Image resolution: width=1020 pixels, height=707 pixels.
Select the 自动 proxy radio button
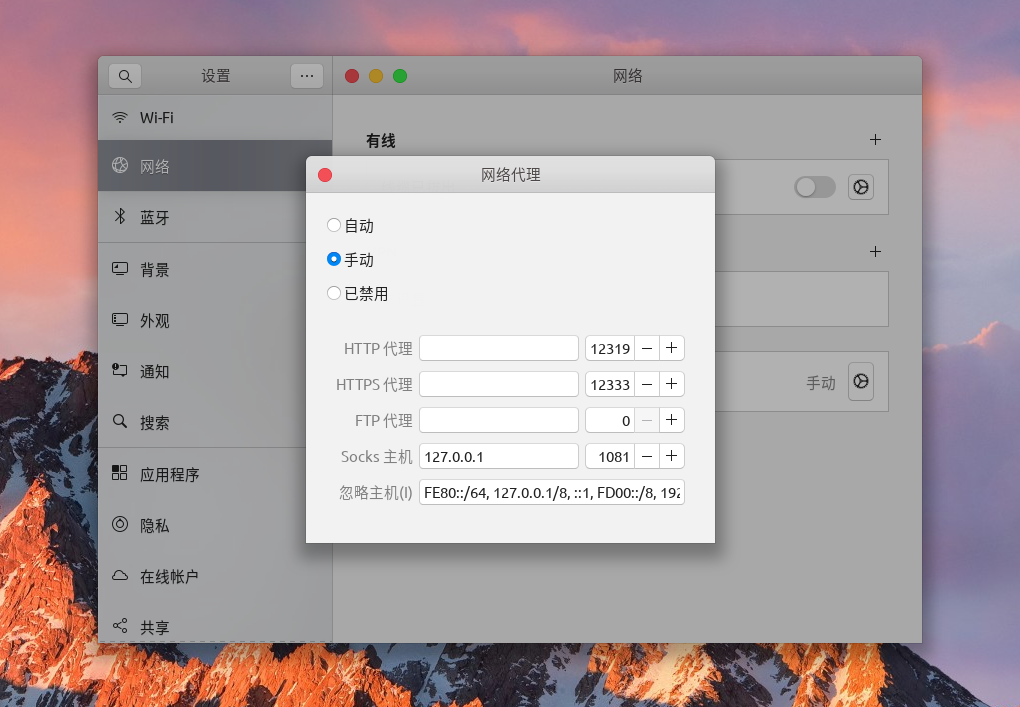pos(333,225)
